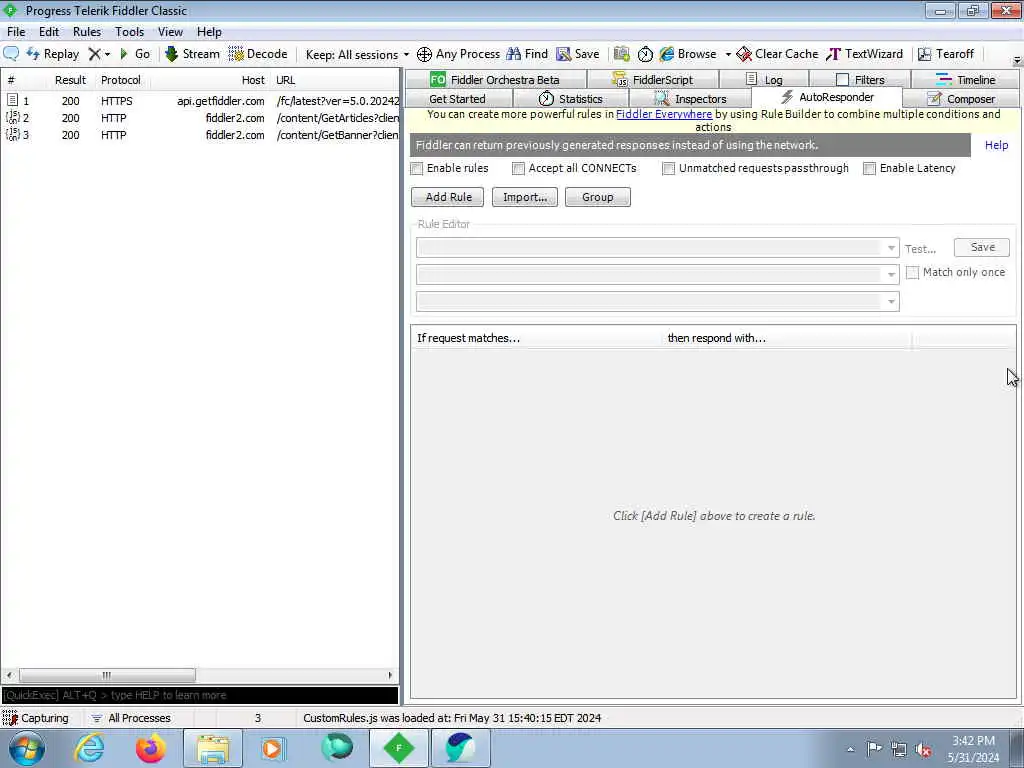
Task: Pick target with Any Process icon
Action: pos(458,54)
